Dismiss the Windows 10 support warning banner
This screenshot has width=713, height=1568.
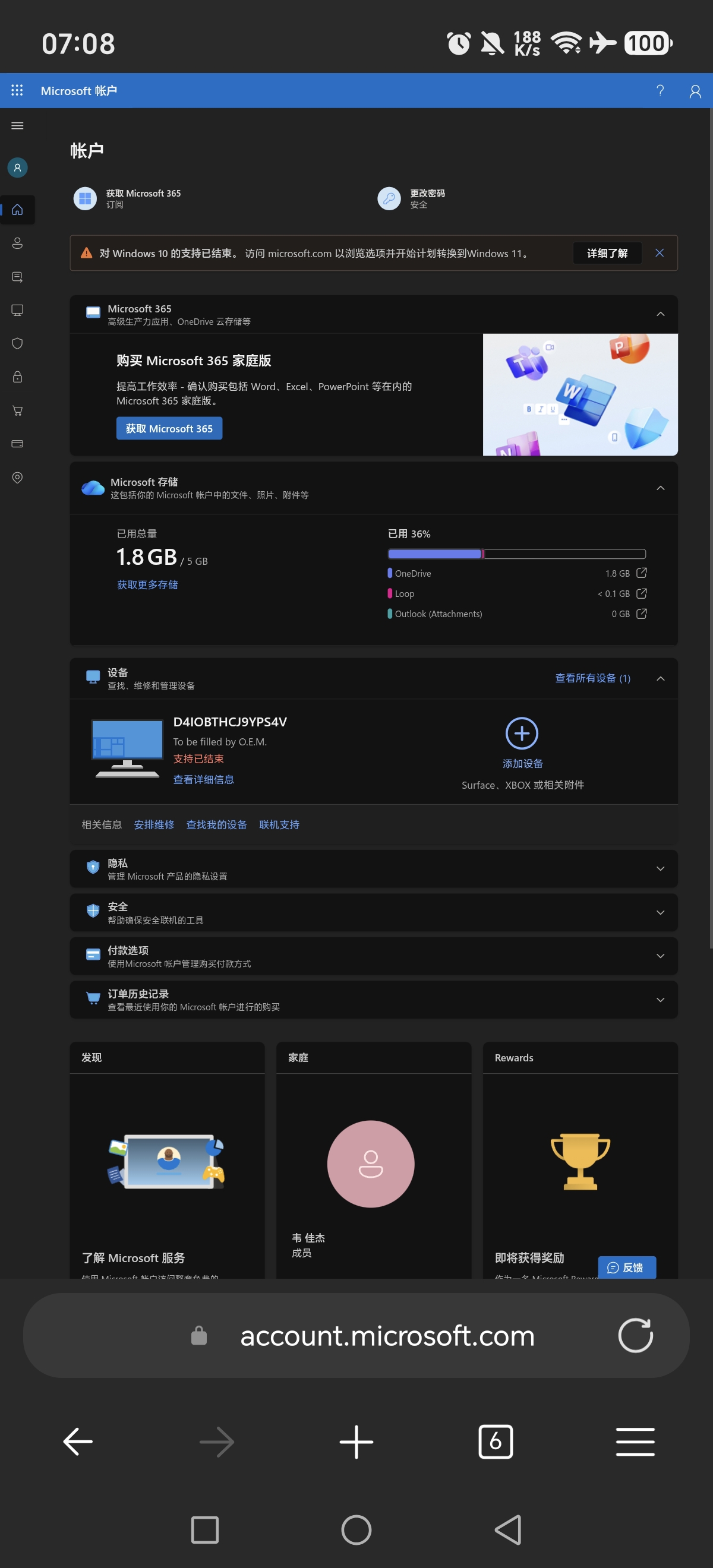pyautogui.click(x=660, y=252)
